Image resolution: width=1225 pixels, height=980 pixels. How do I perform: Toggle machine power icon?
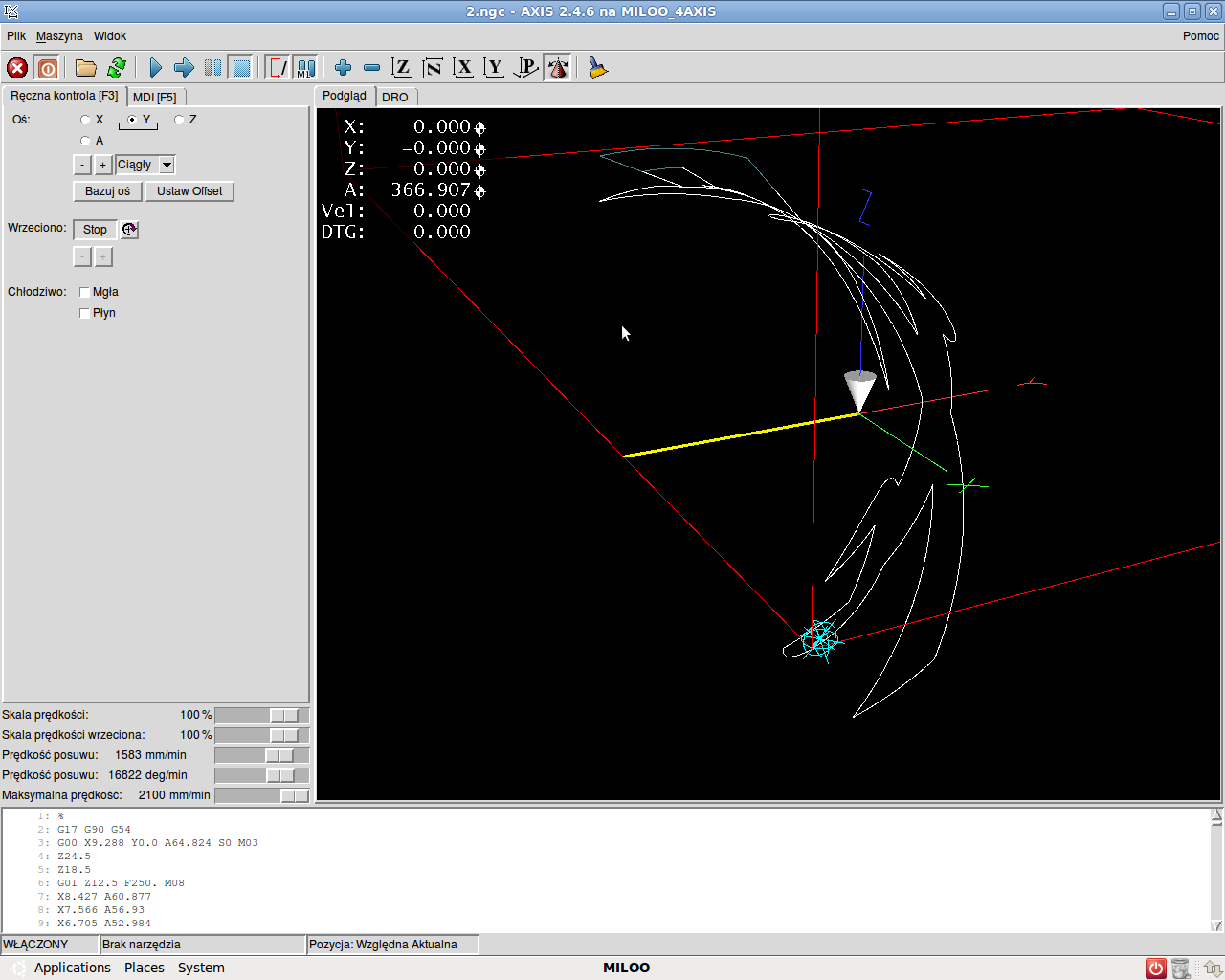pyautogui.click(x=47, y=68)
